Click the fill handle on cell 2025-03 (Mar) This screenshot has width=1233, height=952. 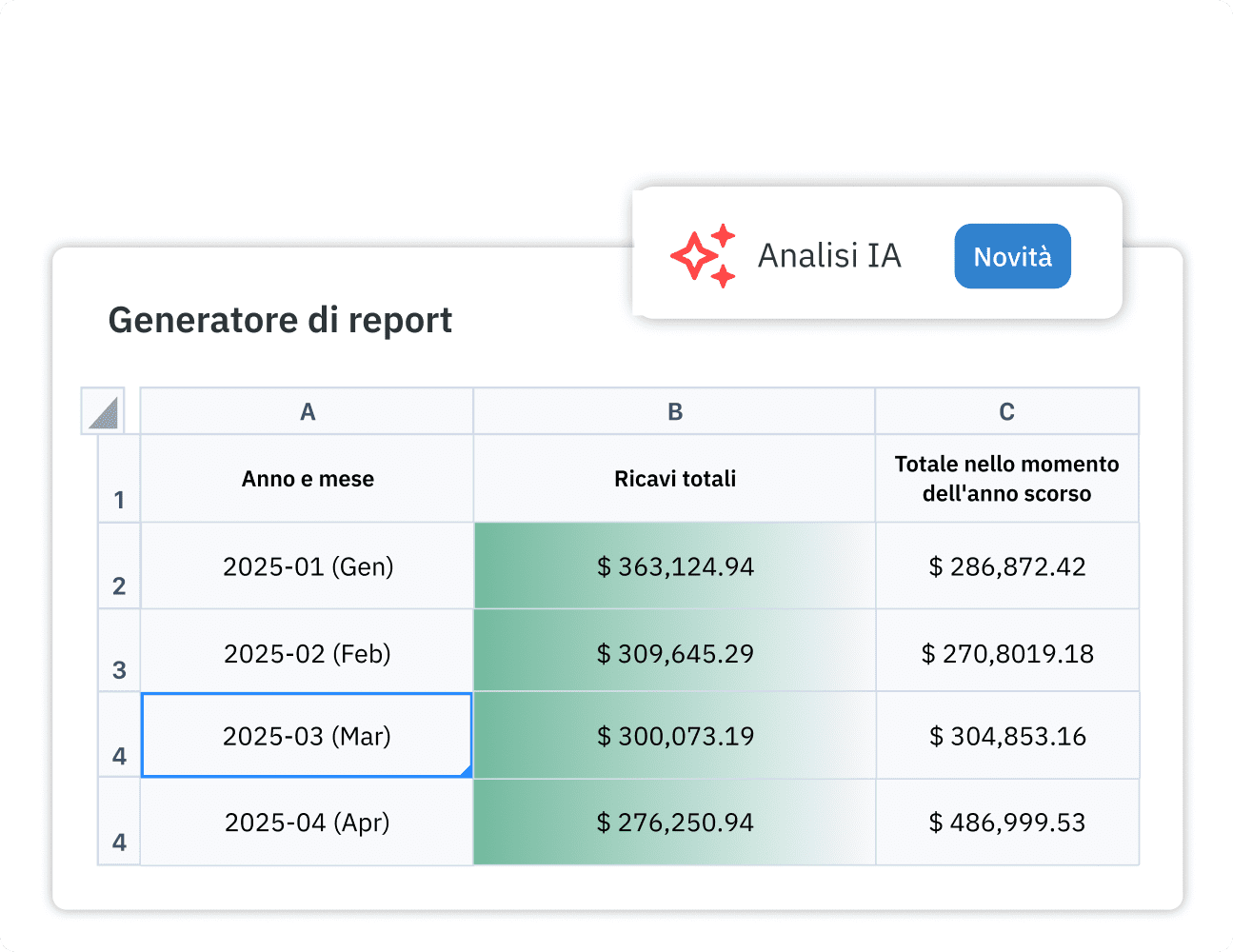click(468, 773)
